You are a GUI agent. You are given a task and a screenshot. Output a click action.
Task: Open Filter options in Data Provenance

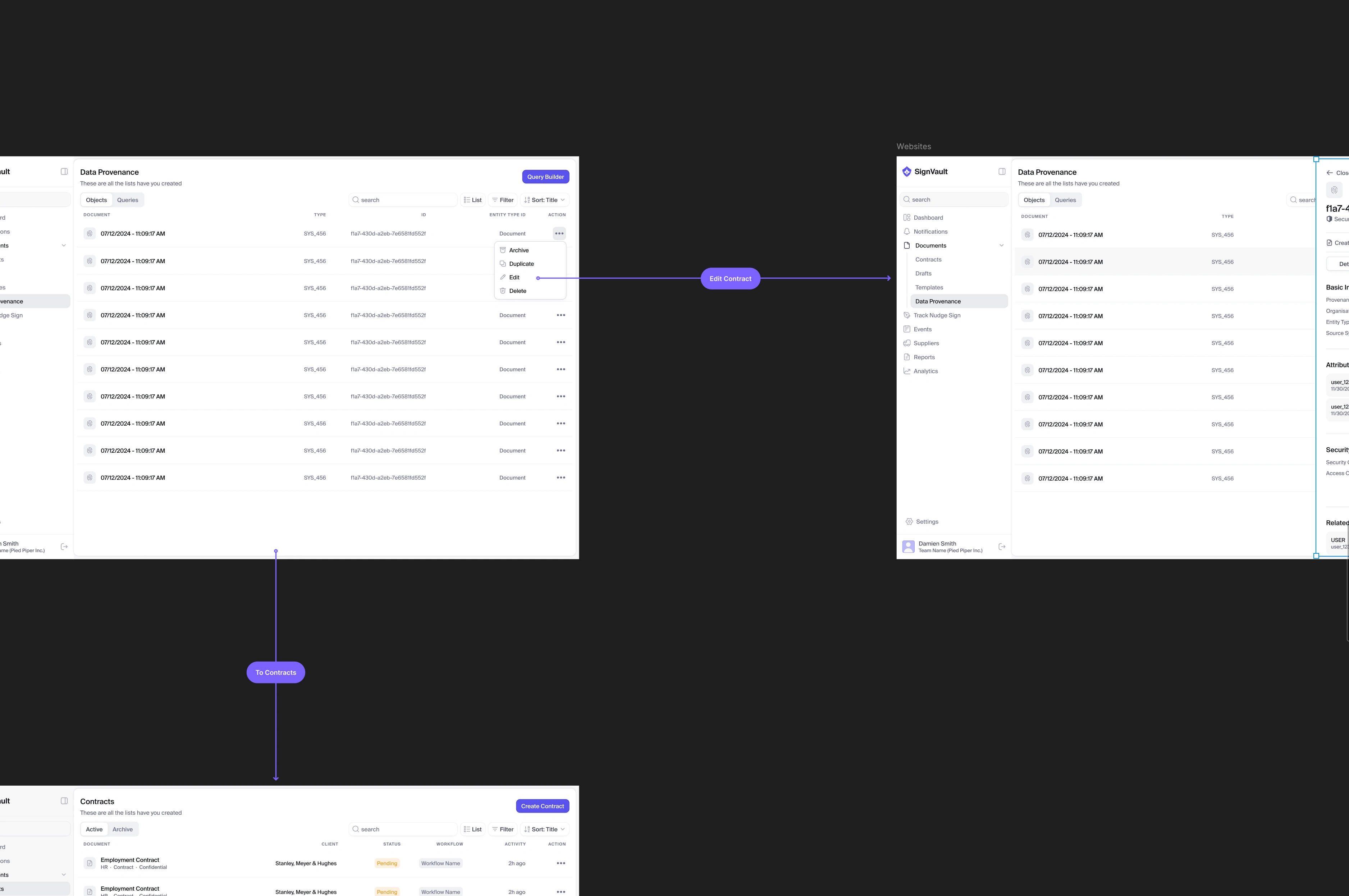(503, 200)
